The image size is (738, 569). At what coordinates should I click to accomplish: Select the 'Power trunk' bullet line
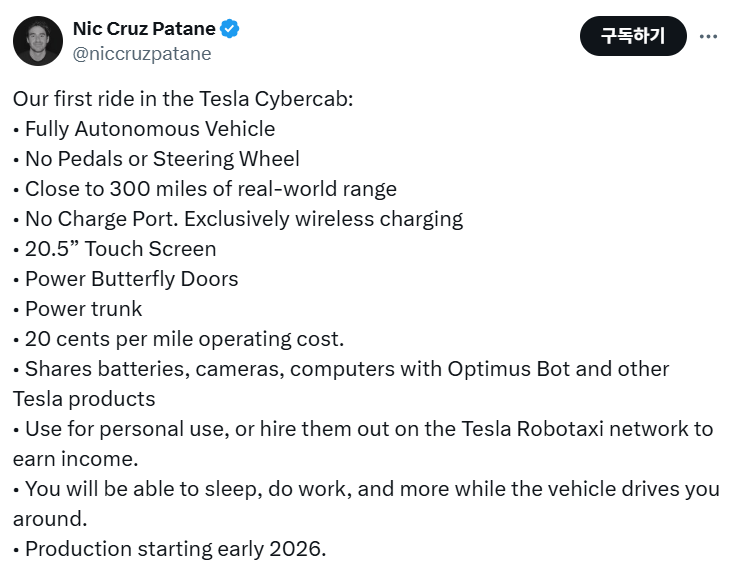(77, 309)
